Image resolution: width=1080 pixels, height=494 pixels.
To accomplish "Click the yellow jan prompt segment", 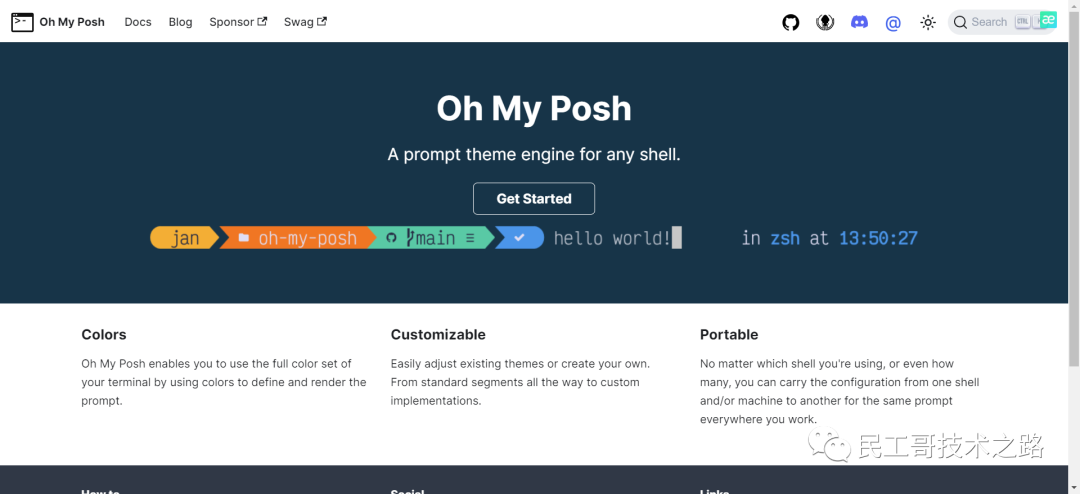I will [x=185, y=238].
